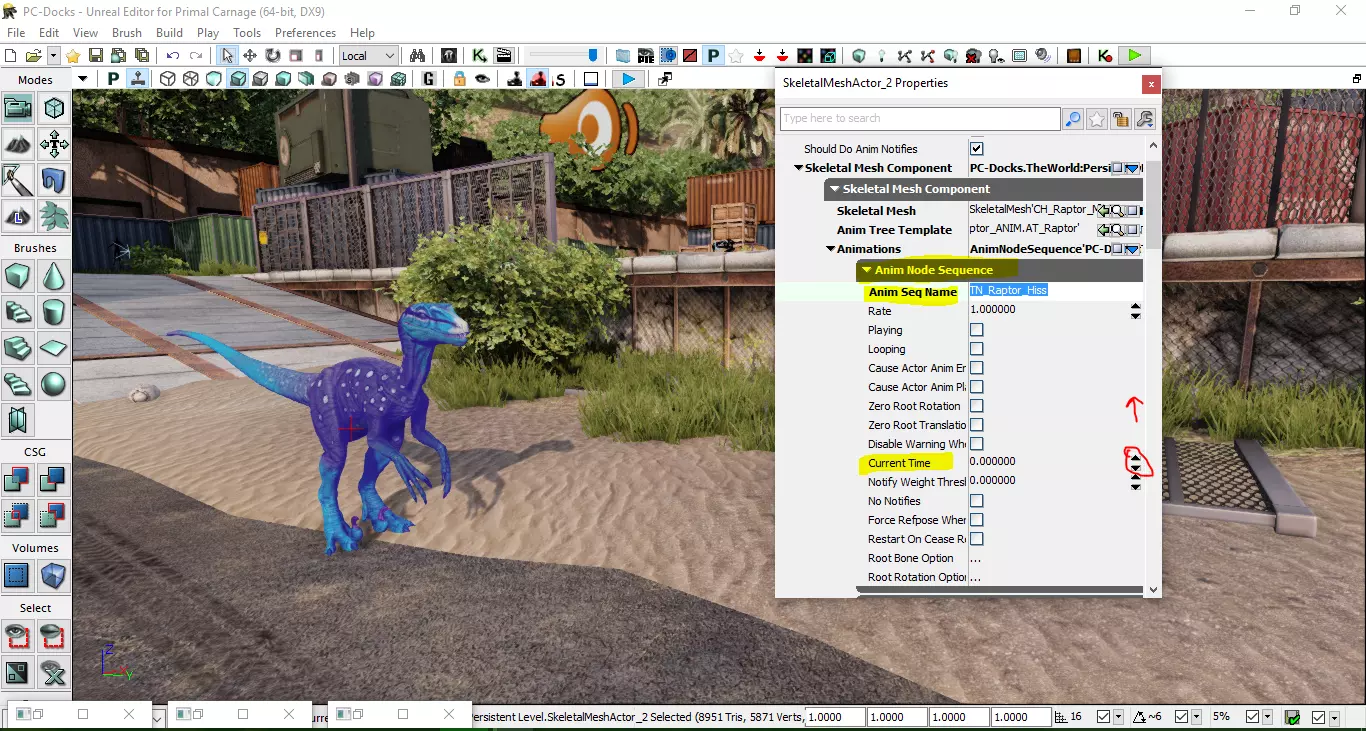Select the Camera mode icon in Modes
This screenshot has width=1366, height=731.
pos(18,107)
